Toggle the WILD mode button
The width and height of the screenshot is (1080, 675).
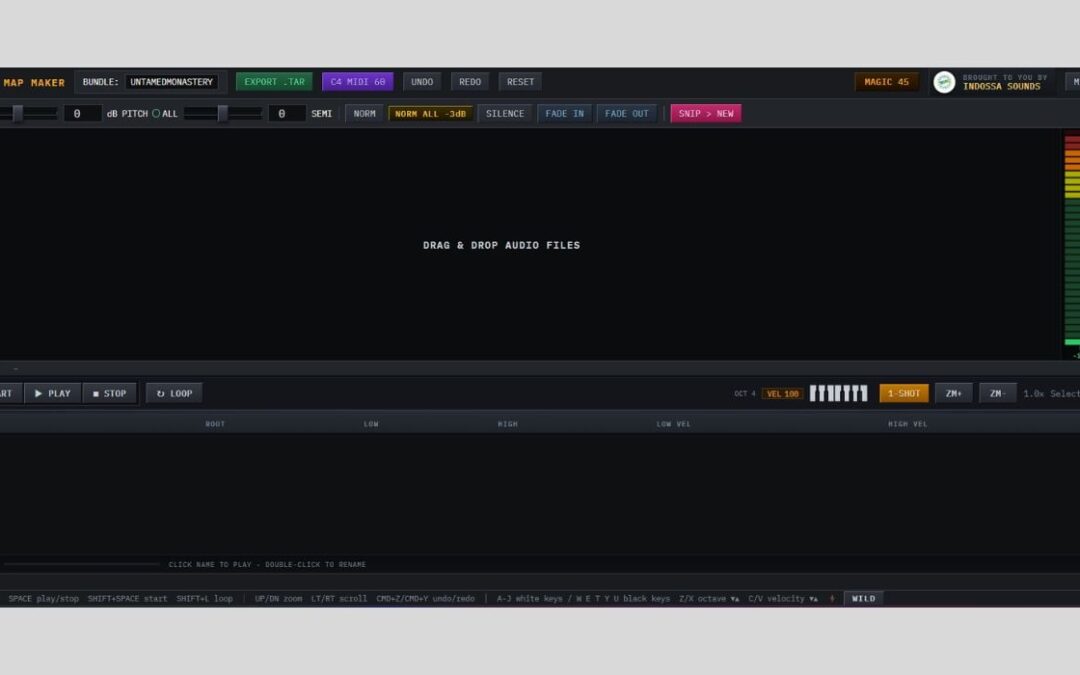[x=863, y=599]
